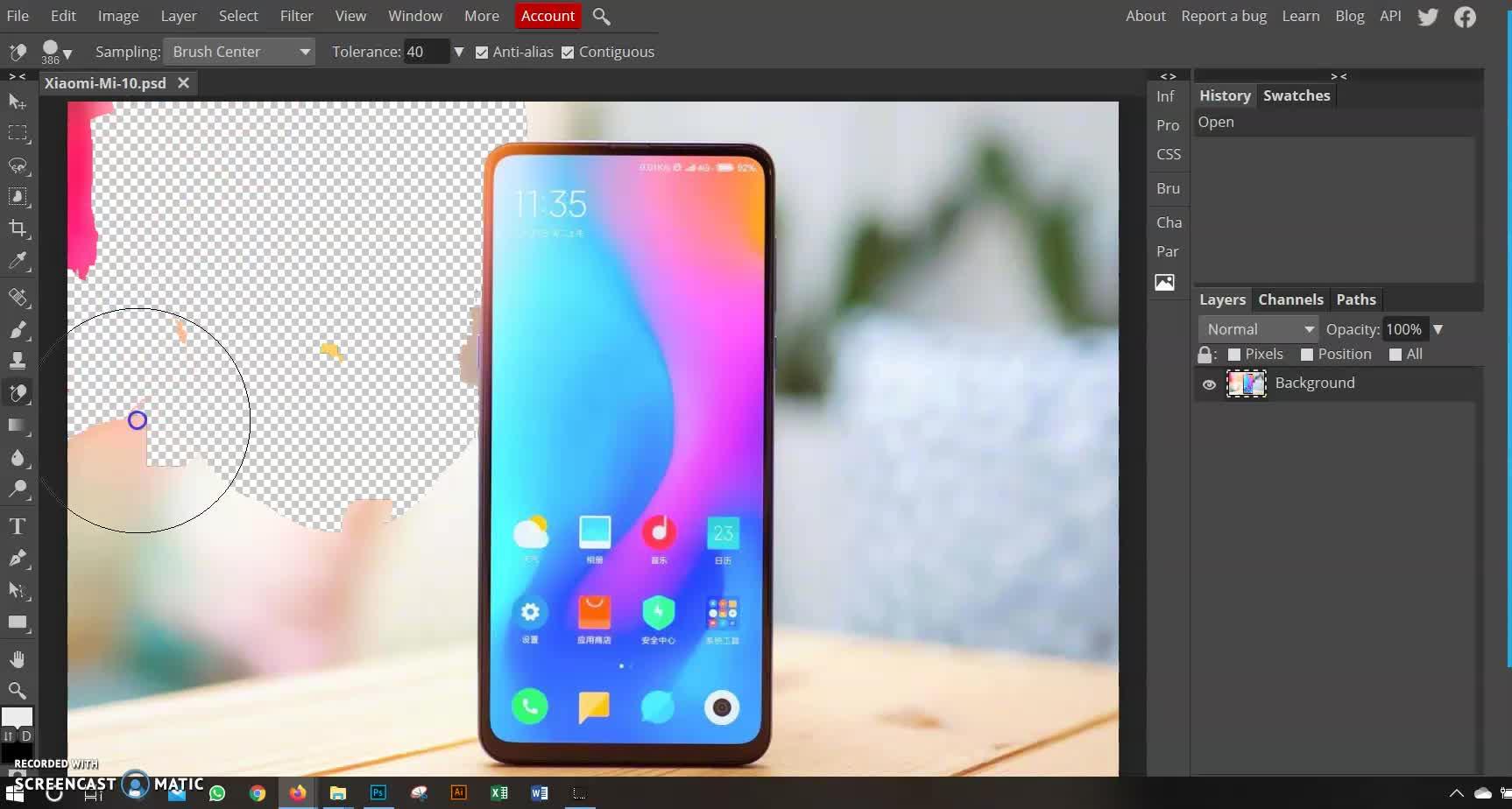The image size is (1512, 809).
Task: Enable the Position lock checkbox
Action: [1307, 355]
